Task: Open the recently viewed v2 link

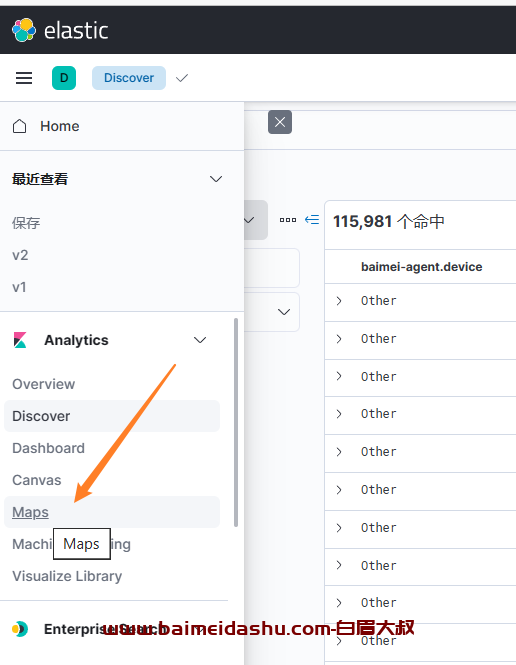Action: pos(20,255)
